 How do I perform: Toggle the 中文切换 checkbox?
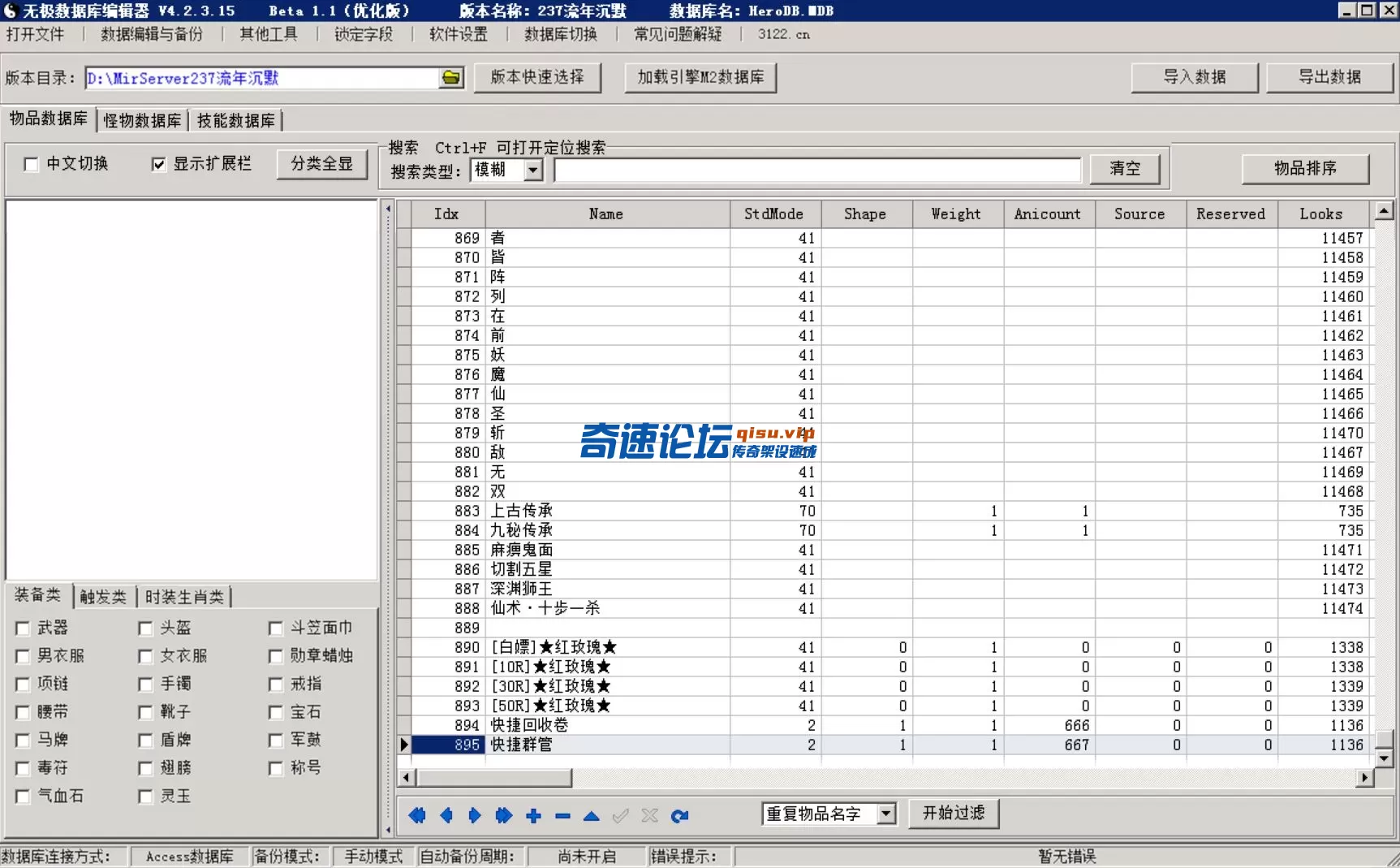coord(31,164)
